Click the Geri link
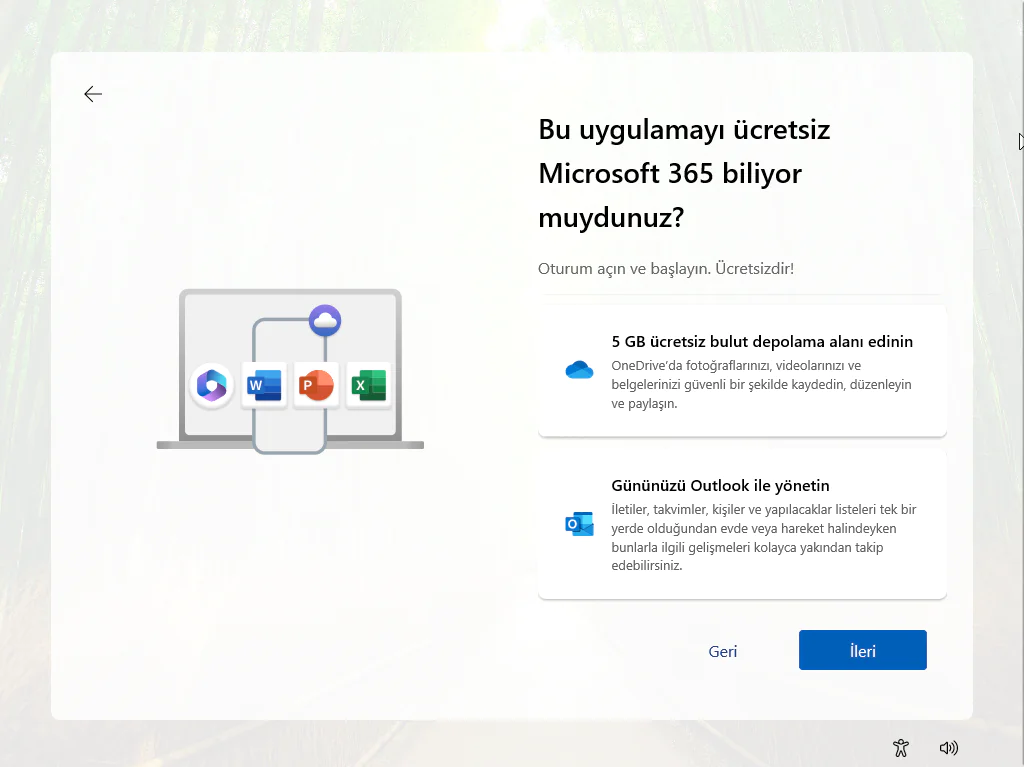 722,651
